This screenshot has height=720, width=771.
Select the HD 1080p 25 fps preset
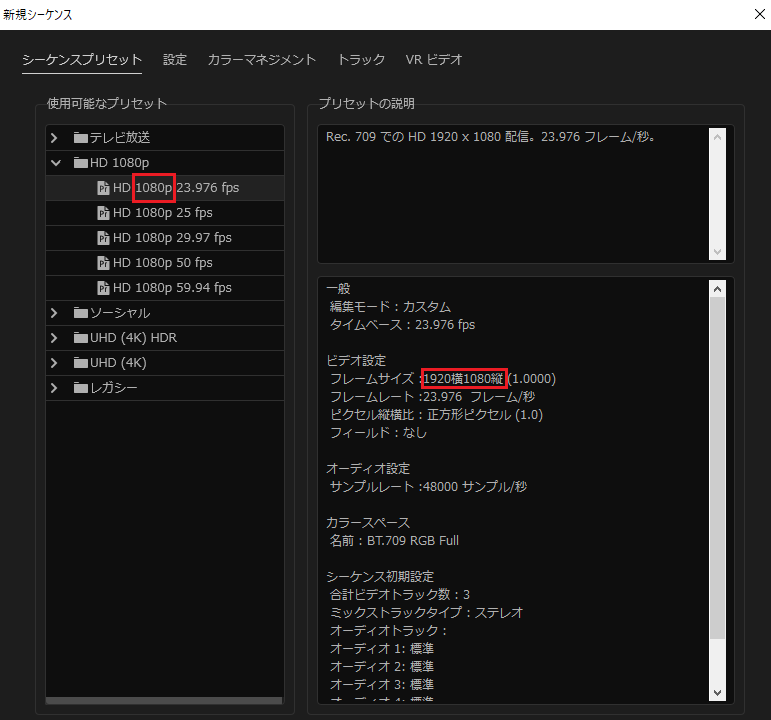point(165,213)
